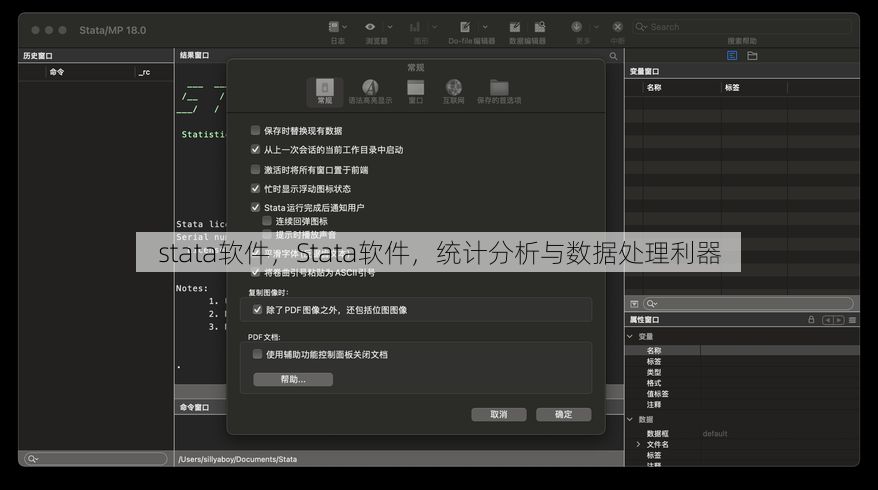This screenshot has width=878, height=490.
Task: Click the 更多 (More) down-arrow icon
Action: [577, 27]
